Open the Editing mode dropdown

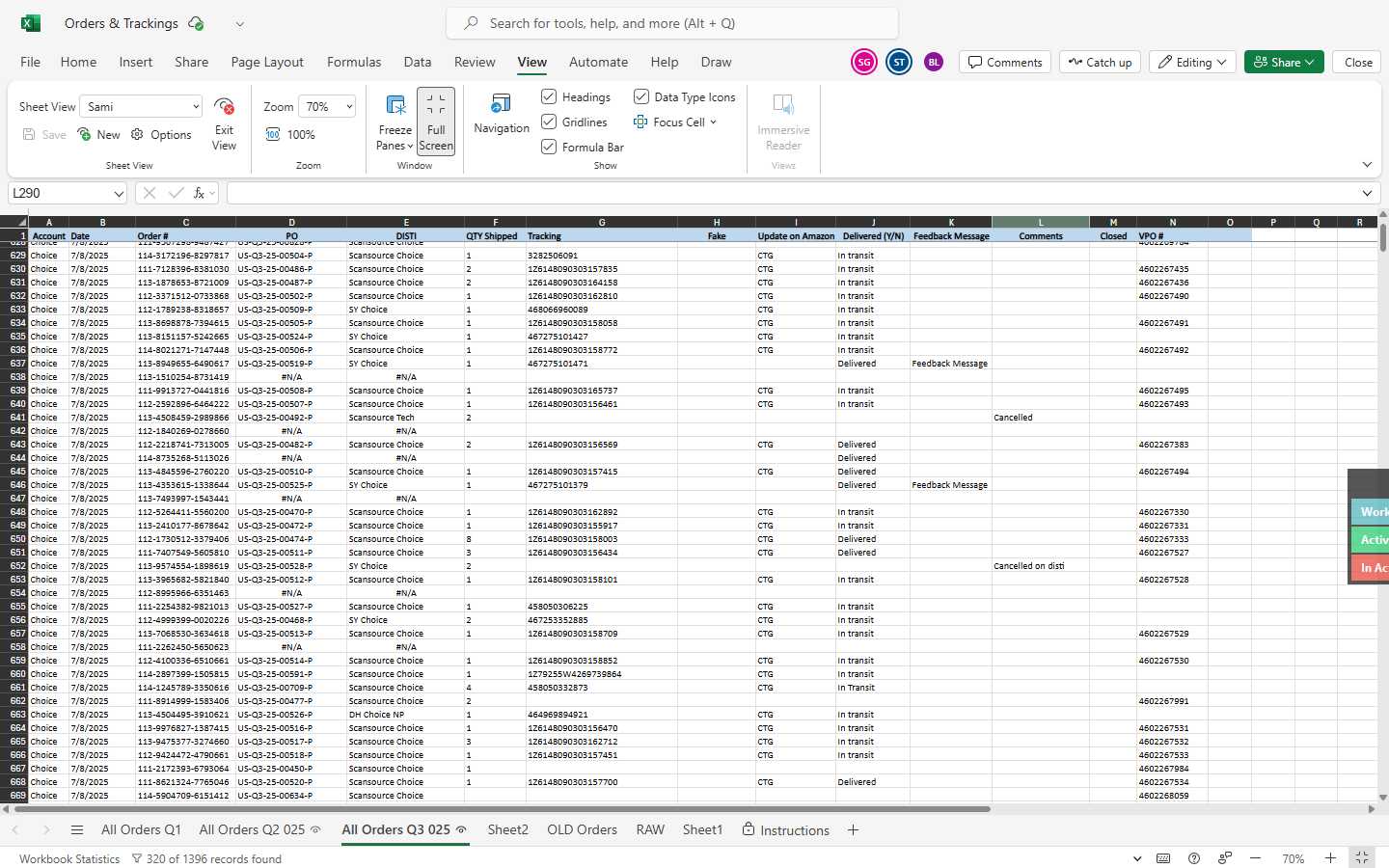coord(1193,62)
